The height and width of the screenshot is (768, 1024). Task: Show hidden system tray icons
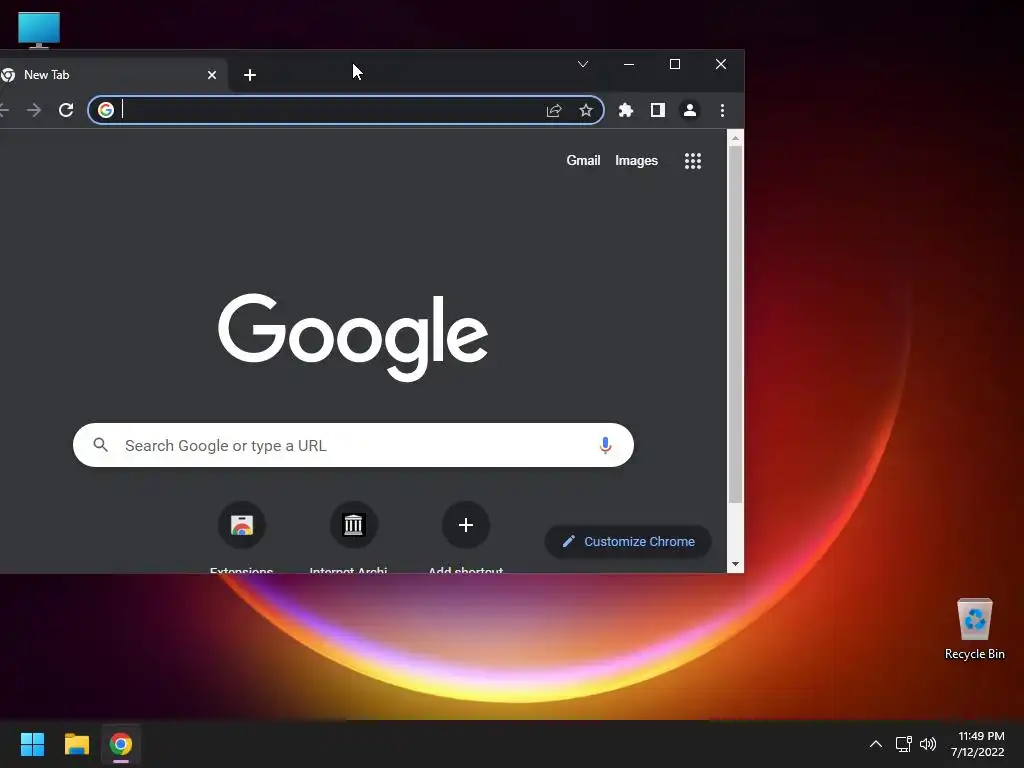876,744
